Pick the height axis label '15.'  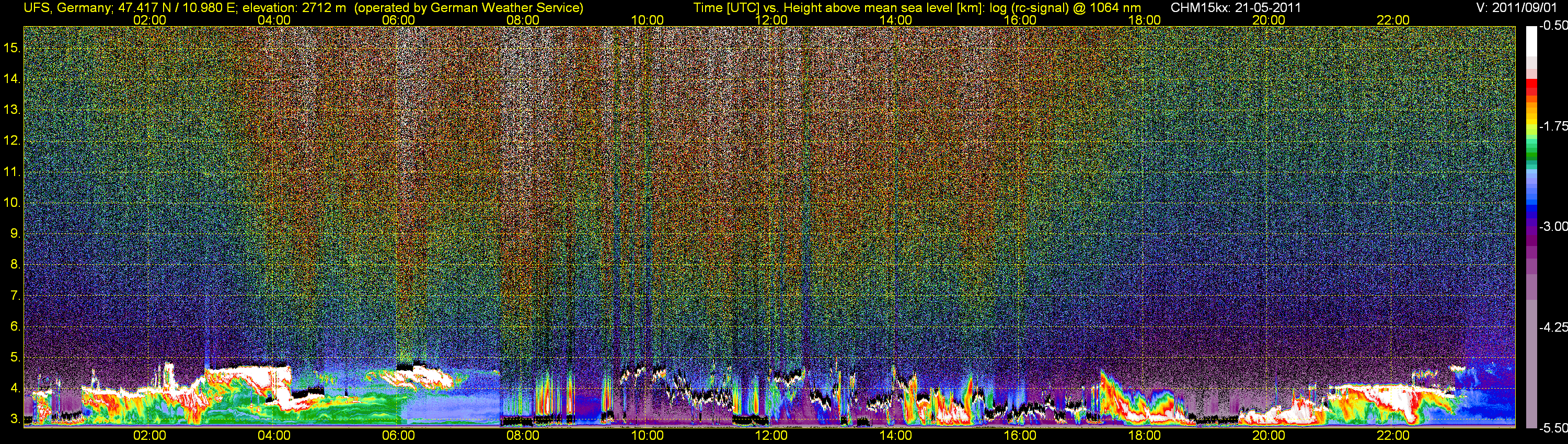click(12, 48)
